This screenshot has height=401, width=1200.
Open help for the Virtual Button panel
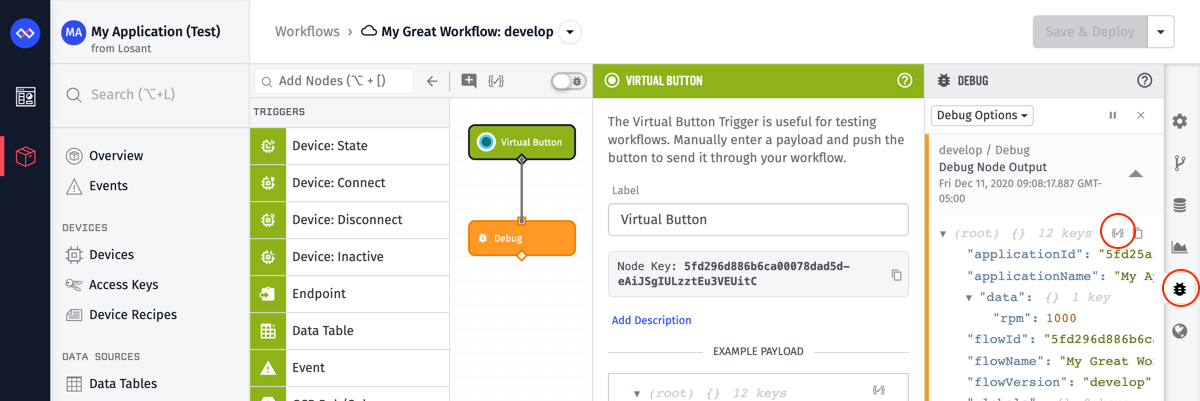[905, 81]
